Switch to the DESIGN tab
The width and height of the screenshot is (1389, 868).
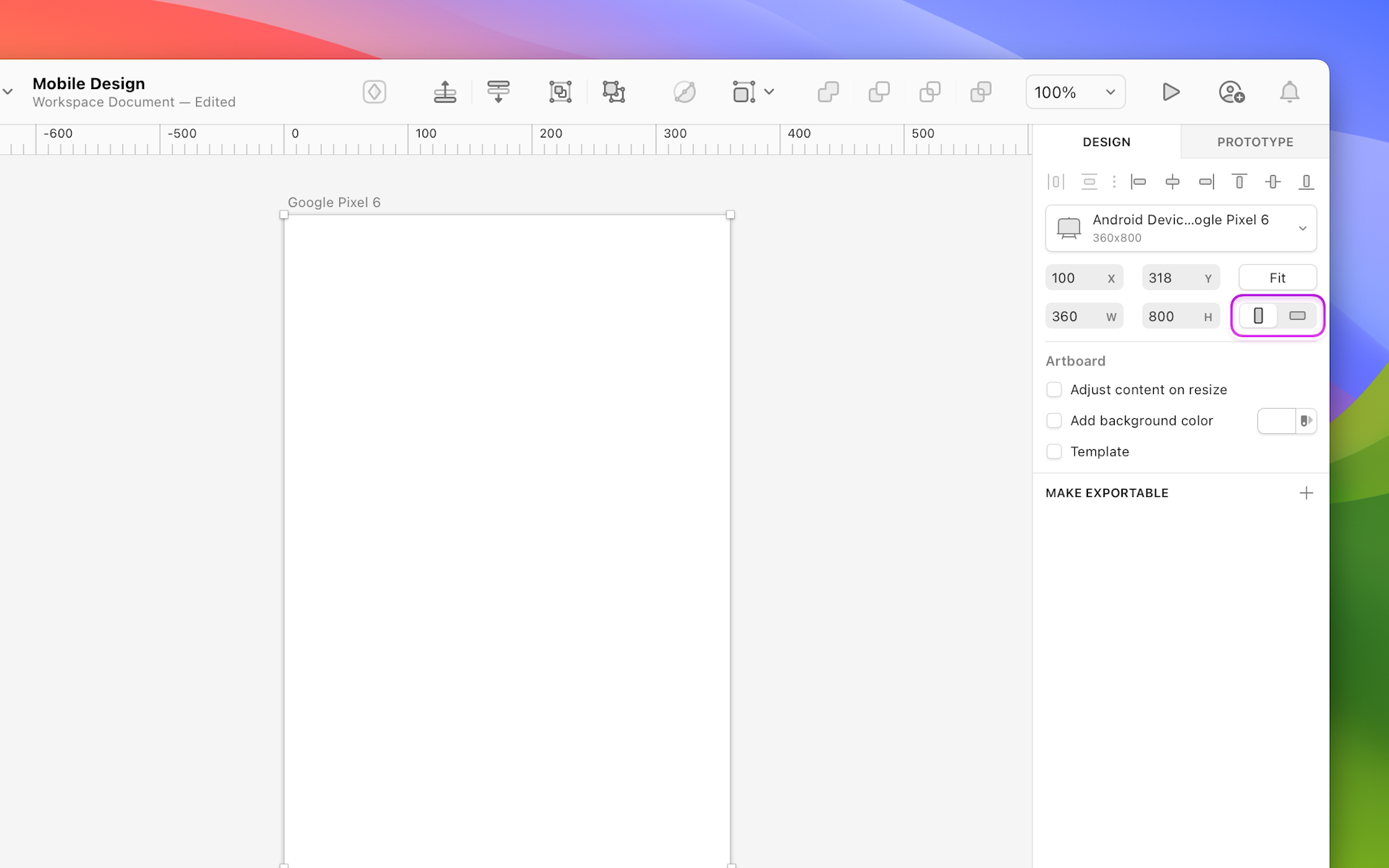[x=1106, y=142]
